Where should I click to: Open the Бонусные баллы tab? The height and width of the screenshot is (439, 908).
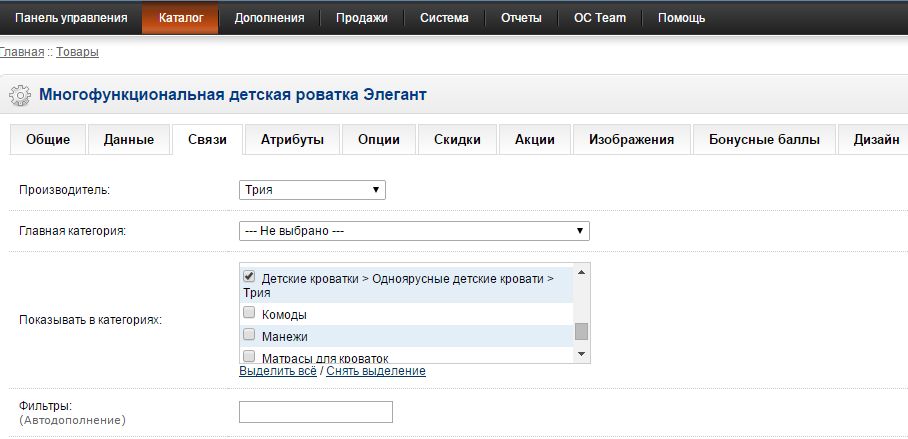tap(764, 140)
